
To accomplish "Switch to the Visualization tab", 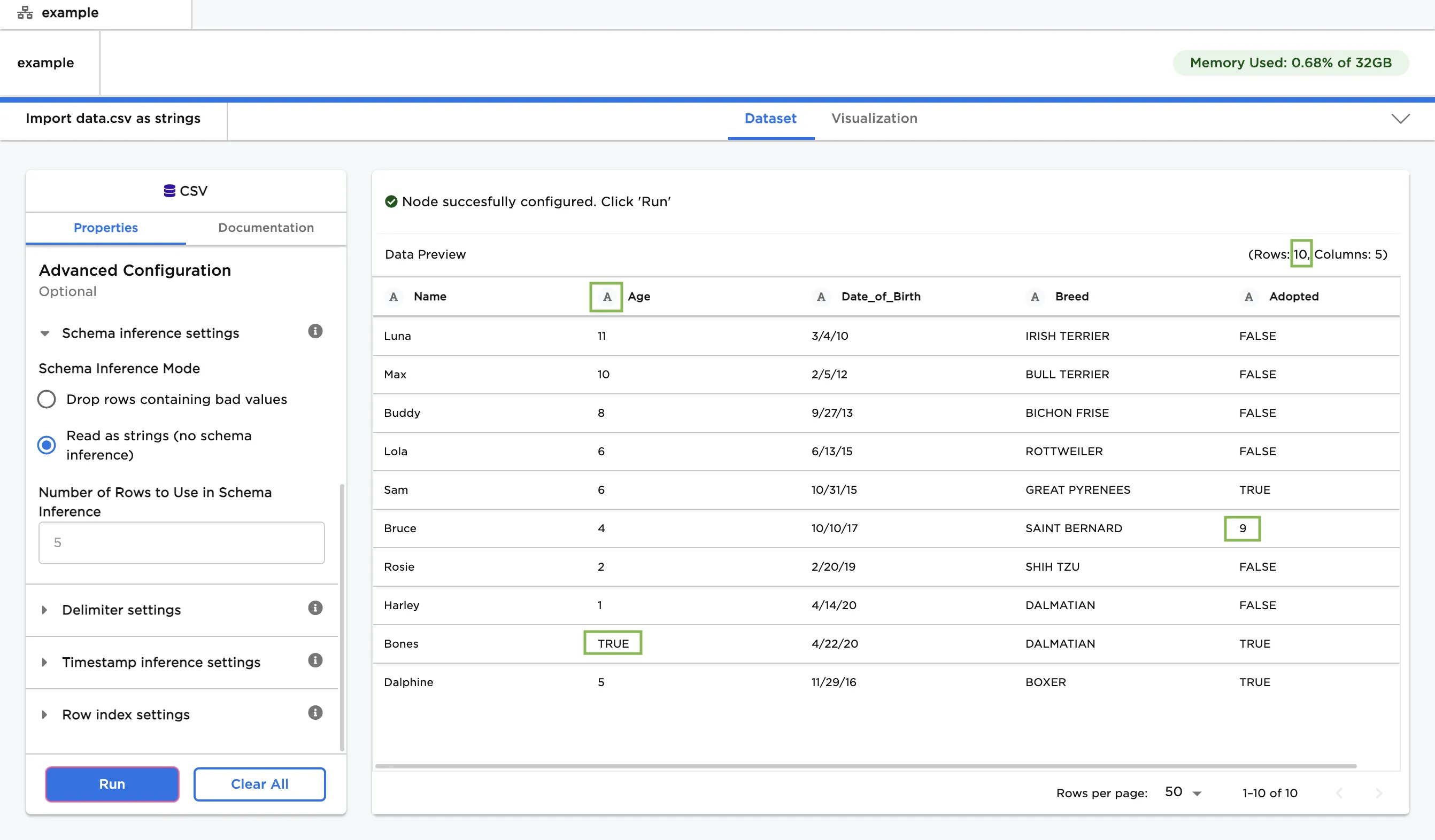I will (x=874, y=119).
